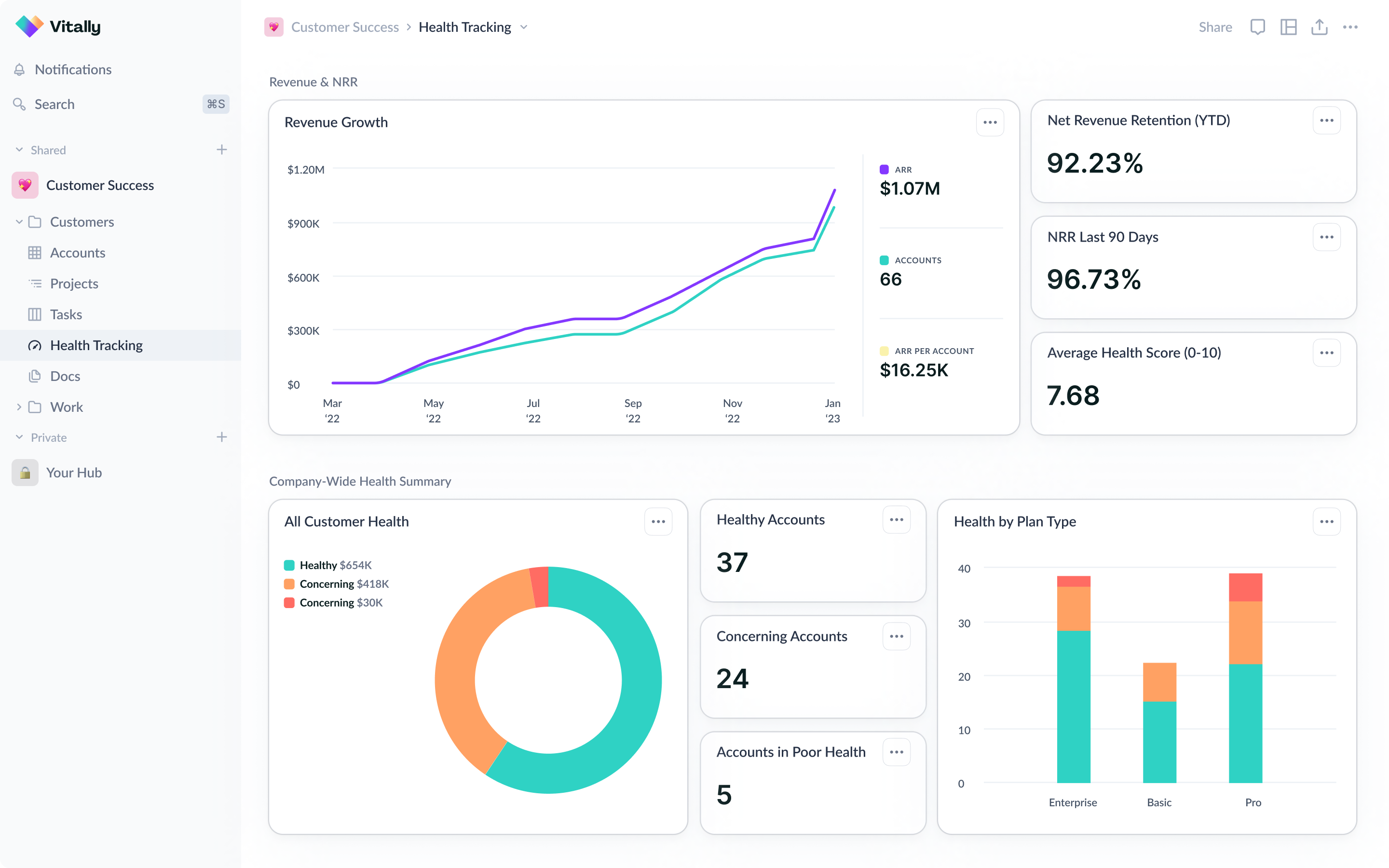Add new item to Shared section
Image resolution: width=1389 pixels, height=868 pixels.
coord(221,150)
